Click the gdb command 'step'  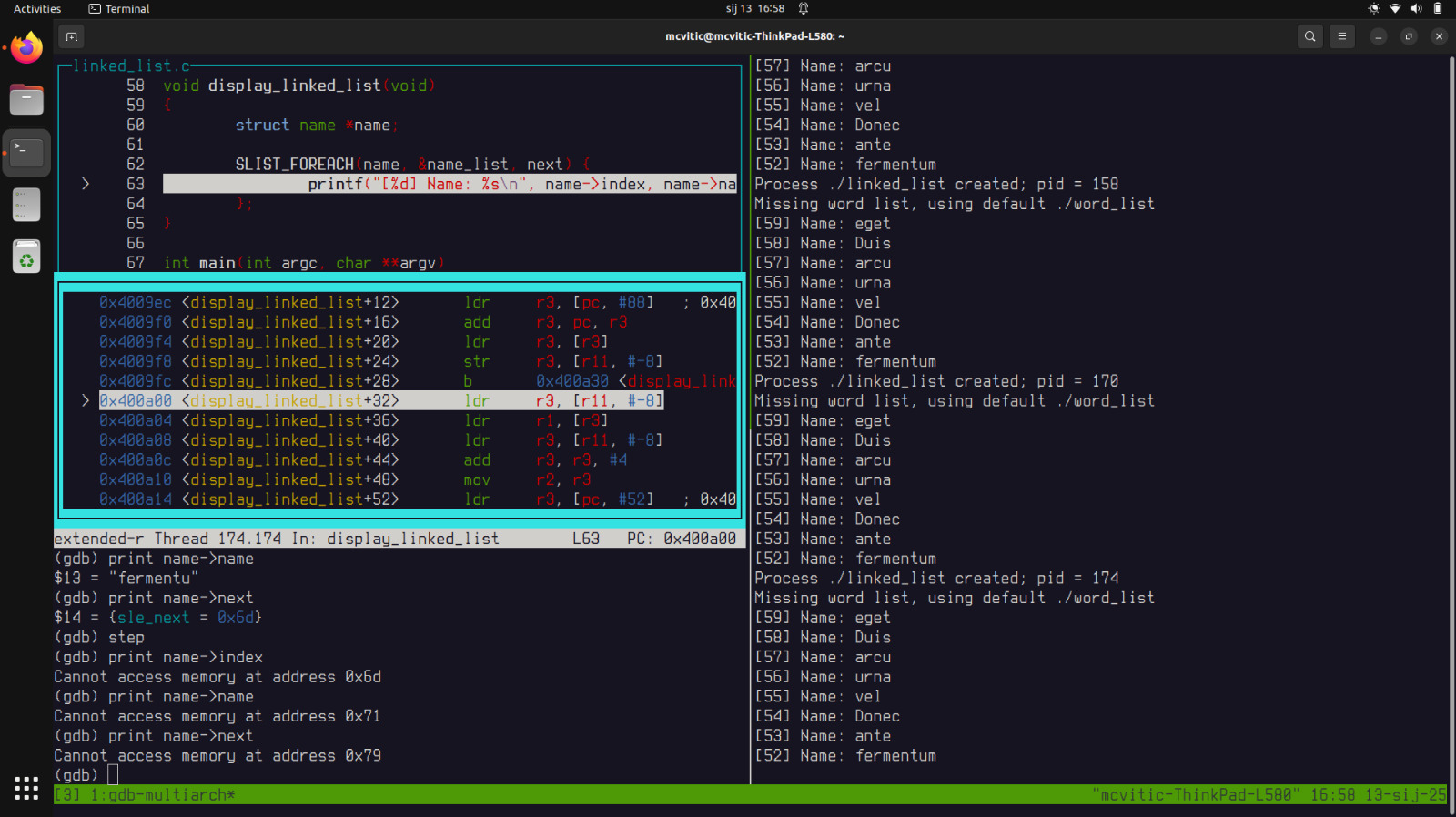point(126,637)
